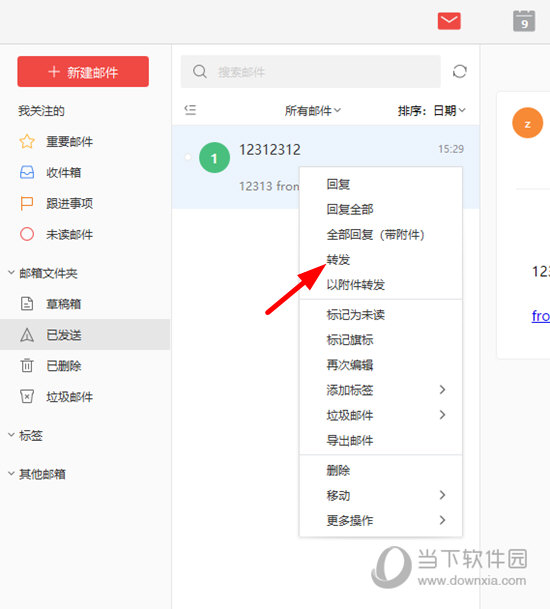This screenshot has width=550, height=609.
Task: Click the trash can icon for 已删除
Action: (x=27, y=365)
